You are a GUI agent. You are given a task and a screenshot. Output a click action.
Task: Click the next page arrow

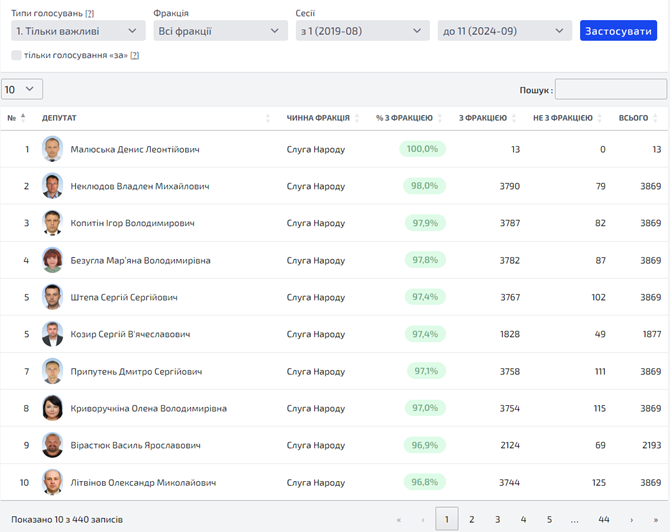point(631,520)
